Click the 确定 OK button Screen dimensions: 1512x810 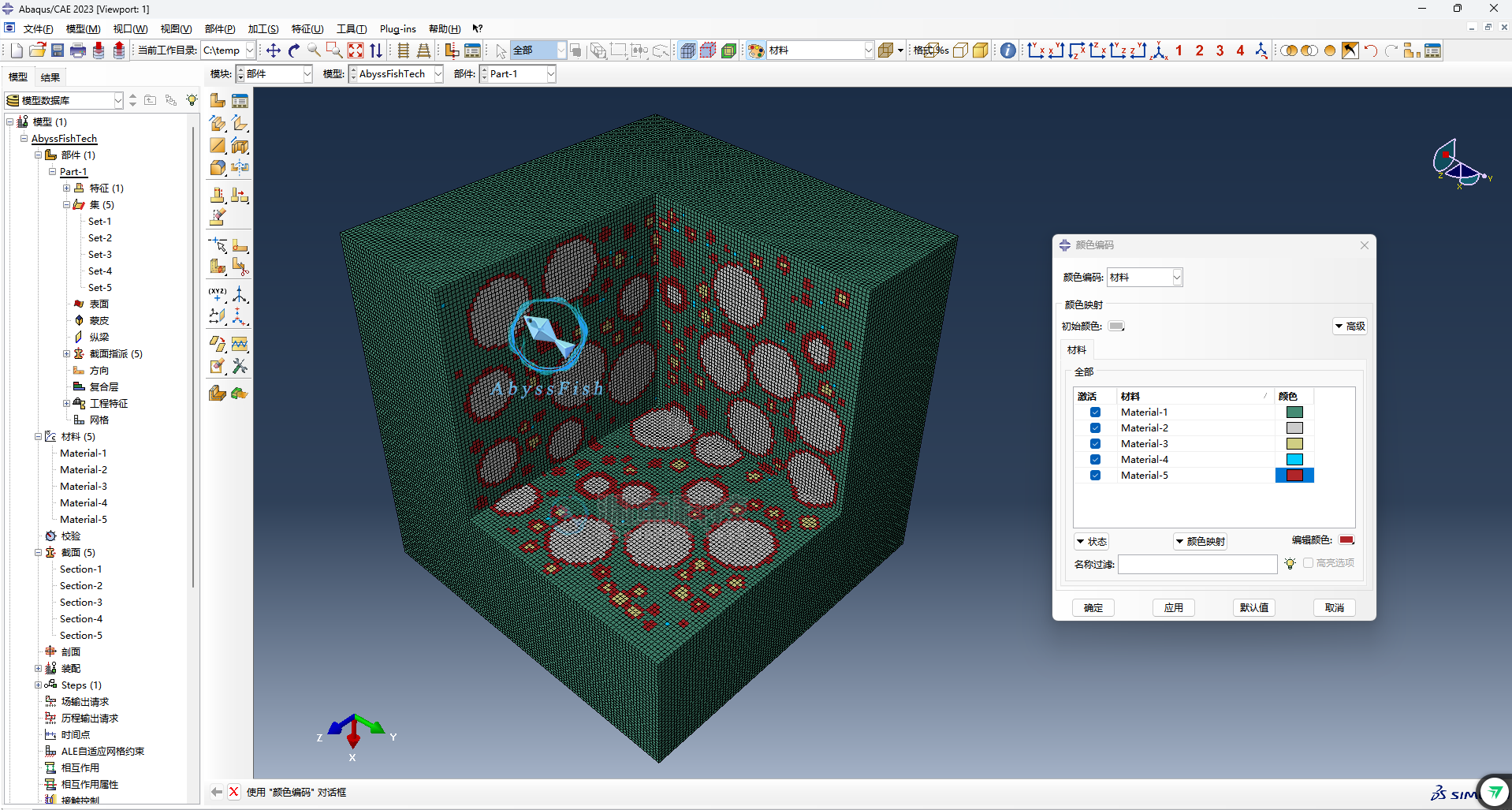(1093, 608)
